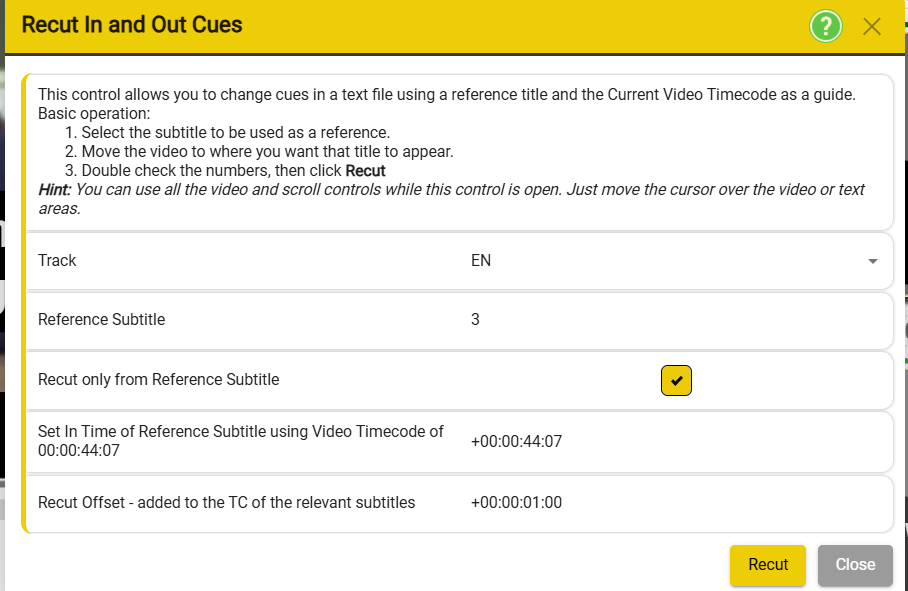Image resolution: width=908 pixels, height=591 pixels.
Task: Open help via the green question mark icon
Action: pos(825,26)
